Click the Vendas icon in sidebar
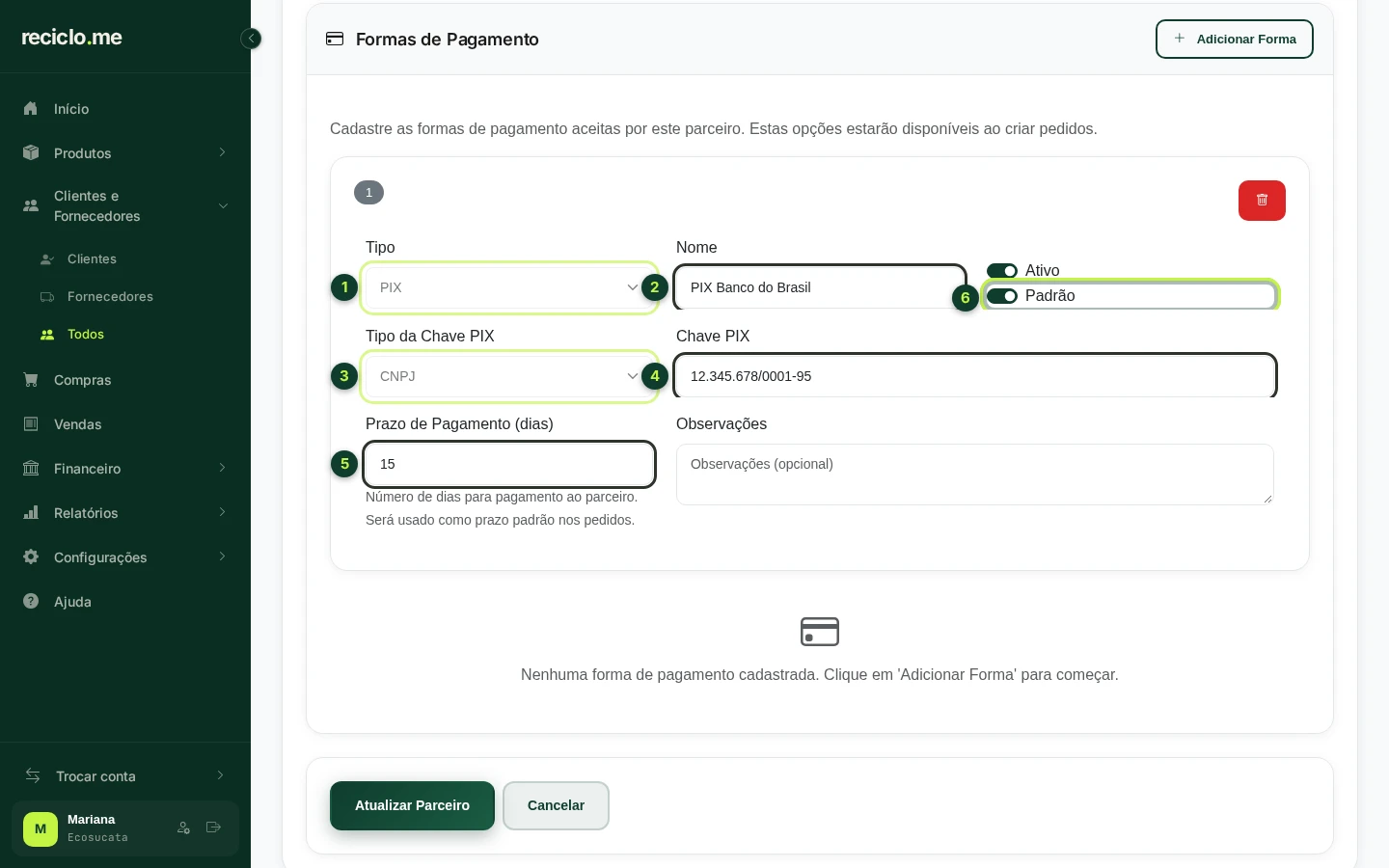Image resolution: width=1389 pixels, height=868 pixels. click(x=31, y=424)
